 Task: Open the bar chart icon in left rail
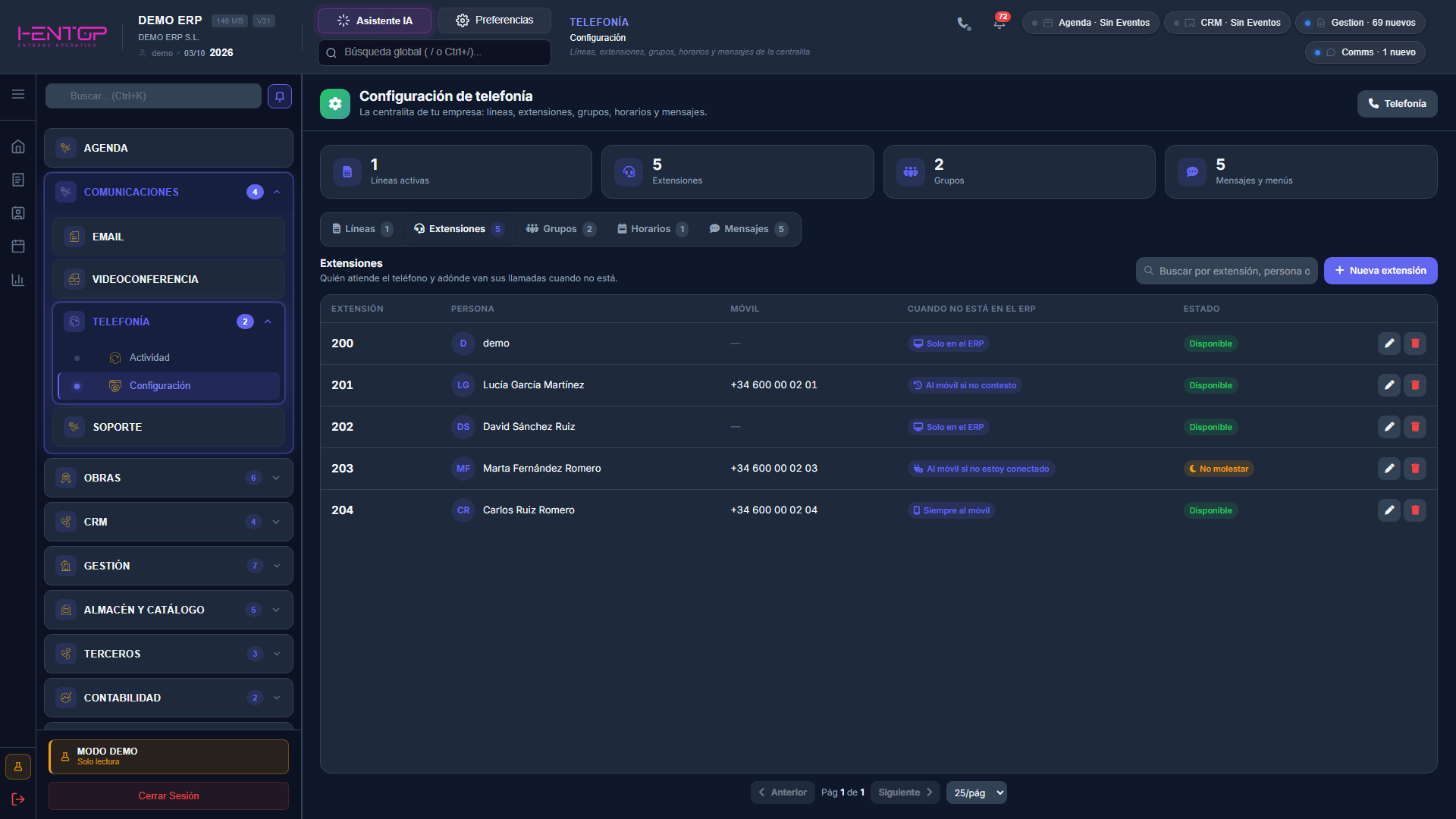tap(18, 280)
